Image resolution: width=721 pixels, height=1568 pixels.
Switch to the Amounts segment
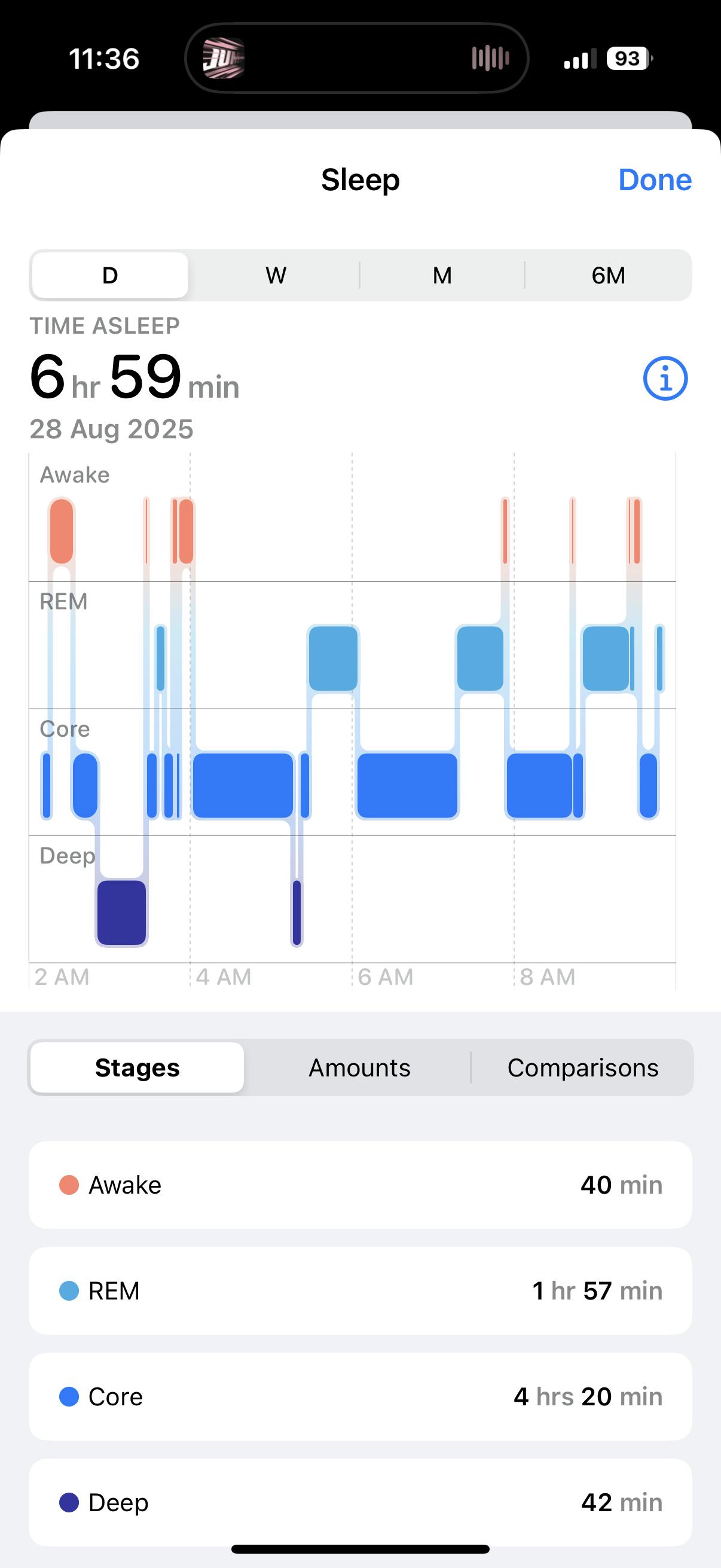[x=359, y=1067]
